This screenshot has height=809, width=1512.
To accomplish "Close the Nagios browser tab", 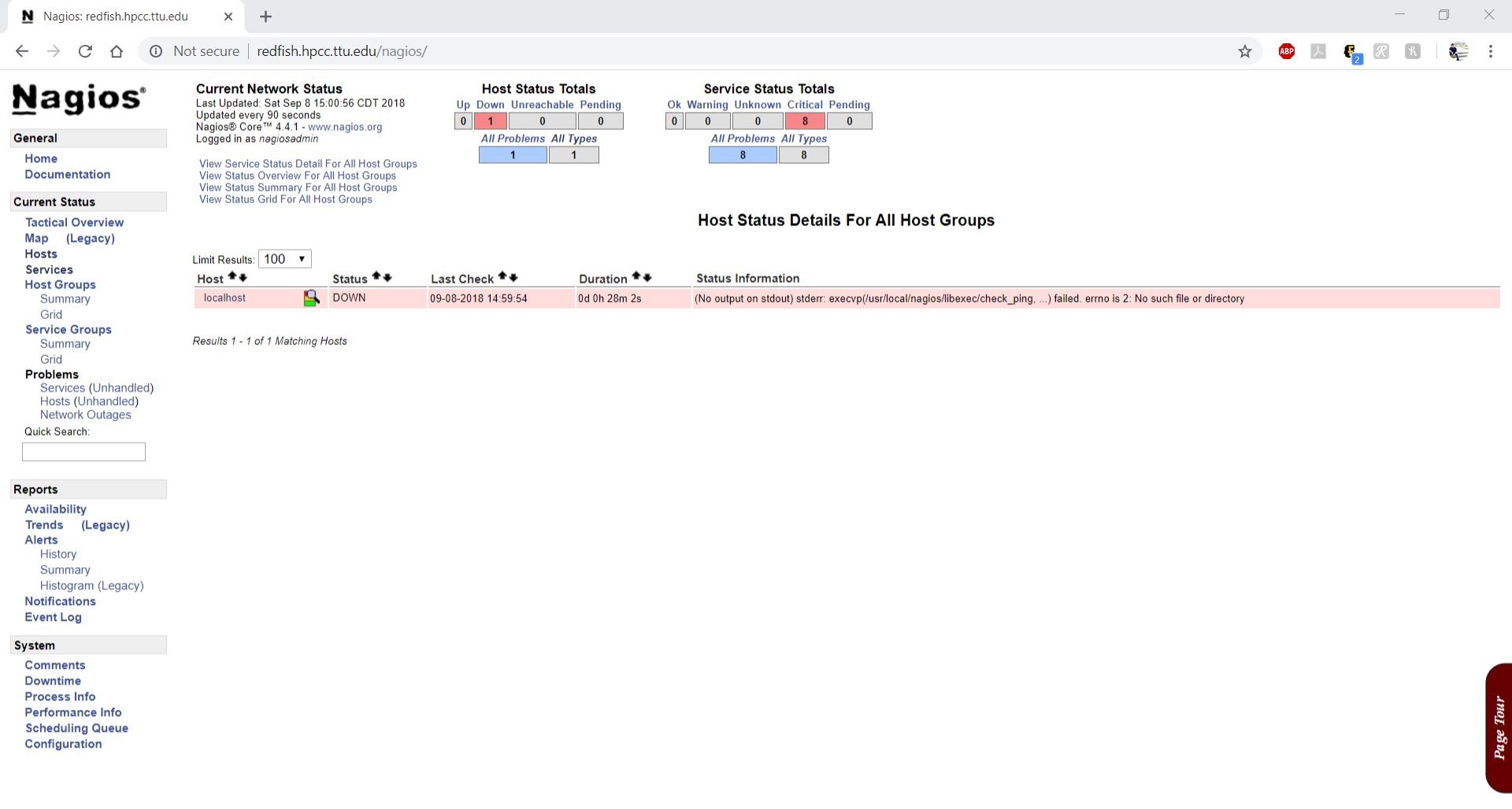I will 228,17.
